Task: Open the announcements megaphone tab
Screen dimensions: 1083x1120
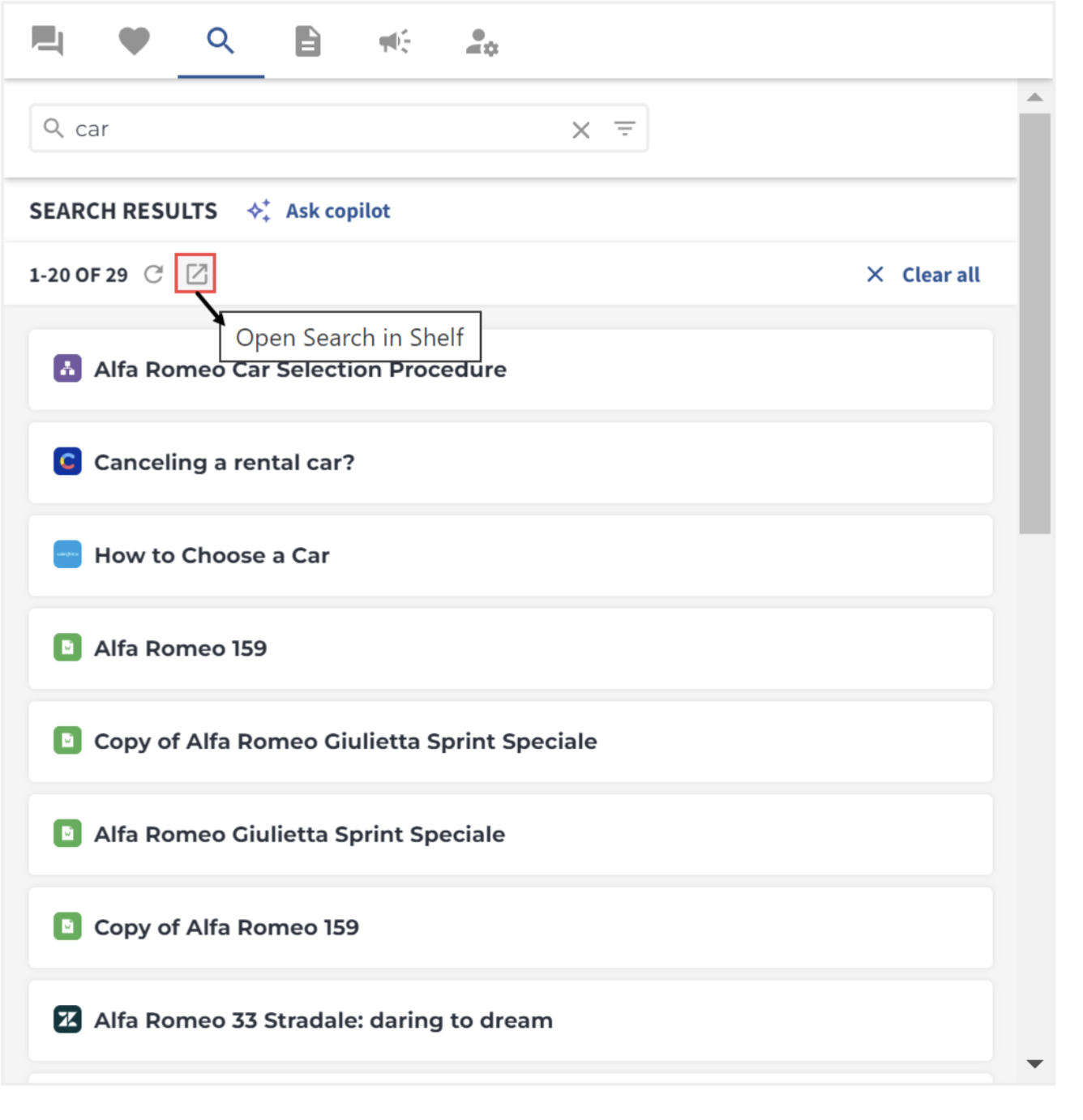Action: [395, 41]
